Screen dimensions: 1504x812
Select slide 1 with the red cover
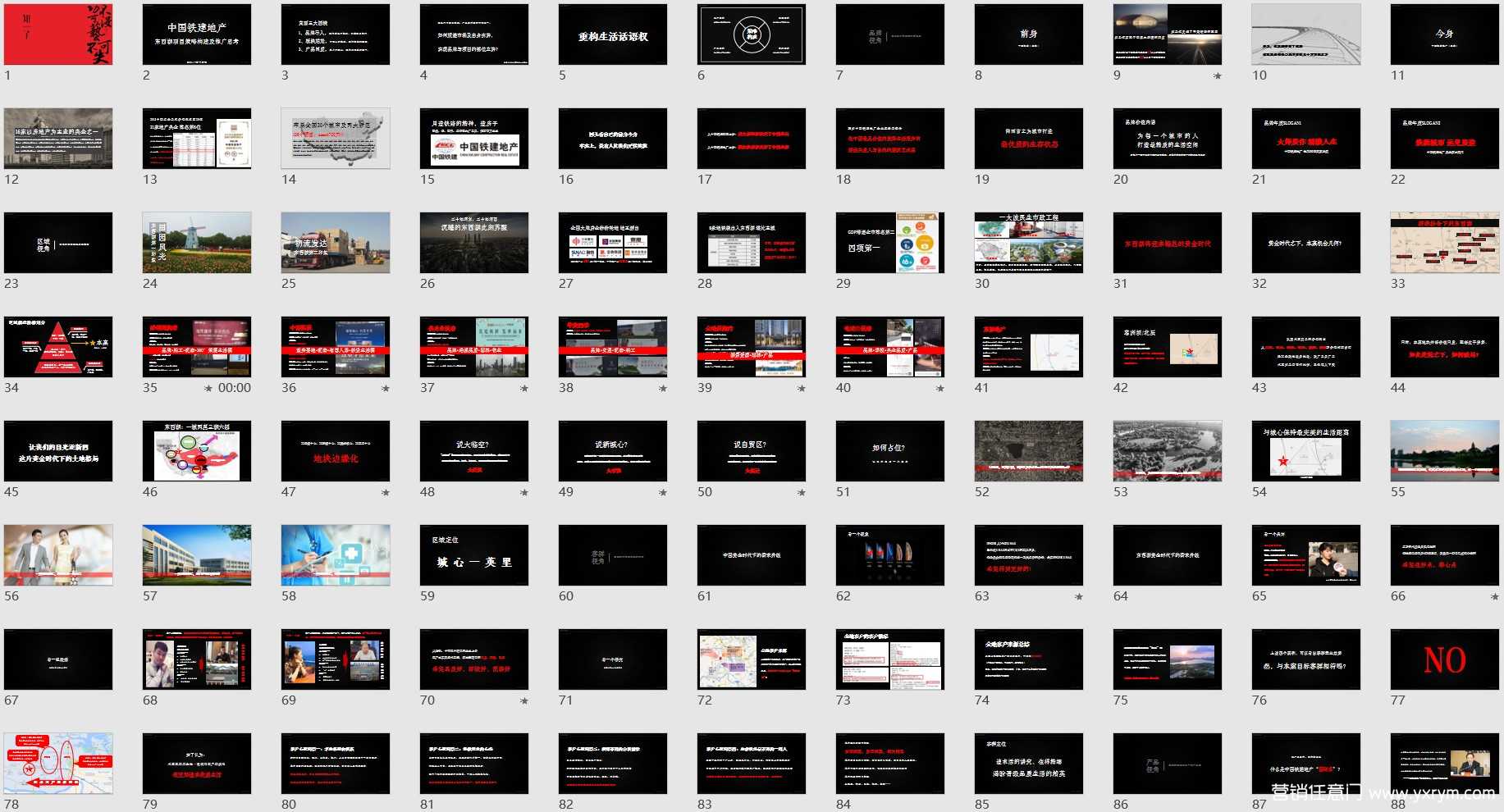point(58,34)
